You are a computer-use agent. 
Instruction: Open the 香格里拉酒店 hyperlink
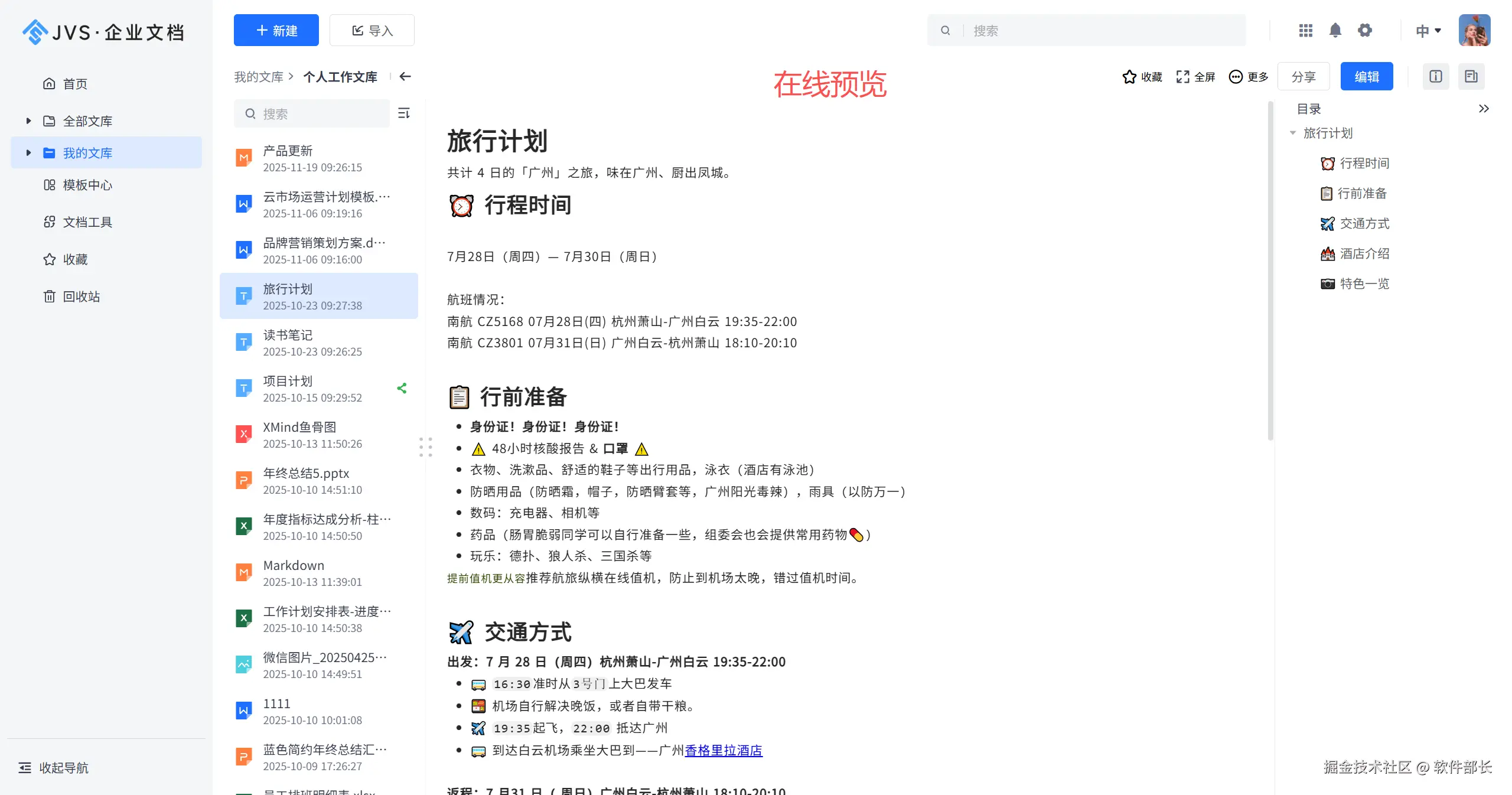[x=724, y=750]
